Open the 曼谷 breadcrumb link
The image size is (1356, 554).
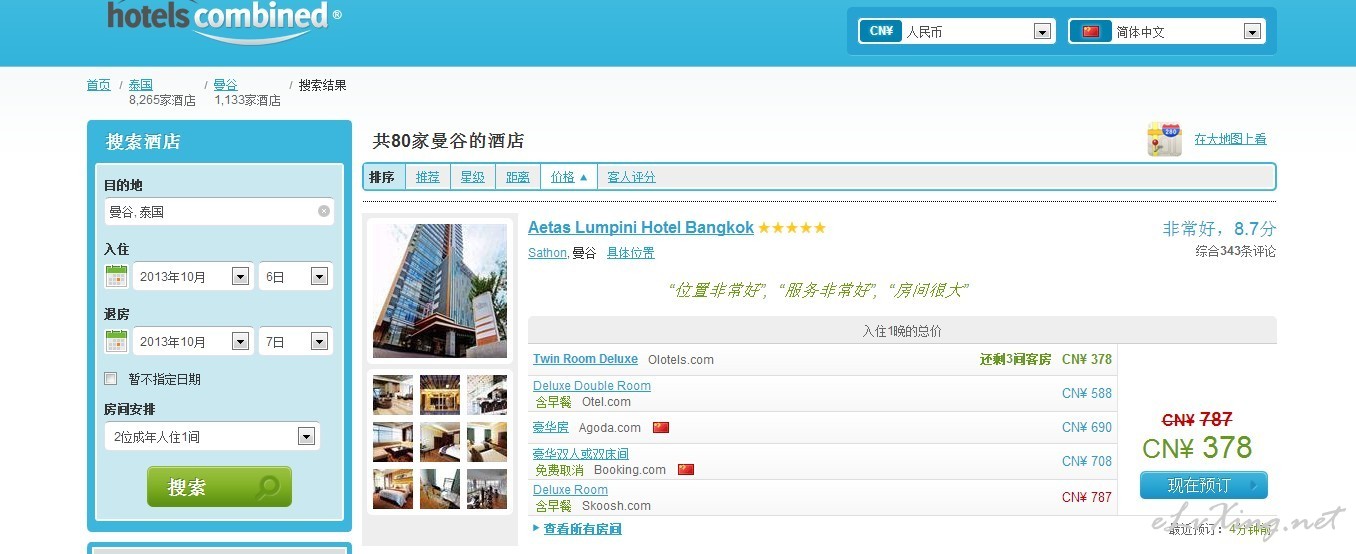[225, 85]
